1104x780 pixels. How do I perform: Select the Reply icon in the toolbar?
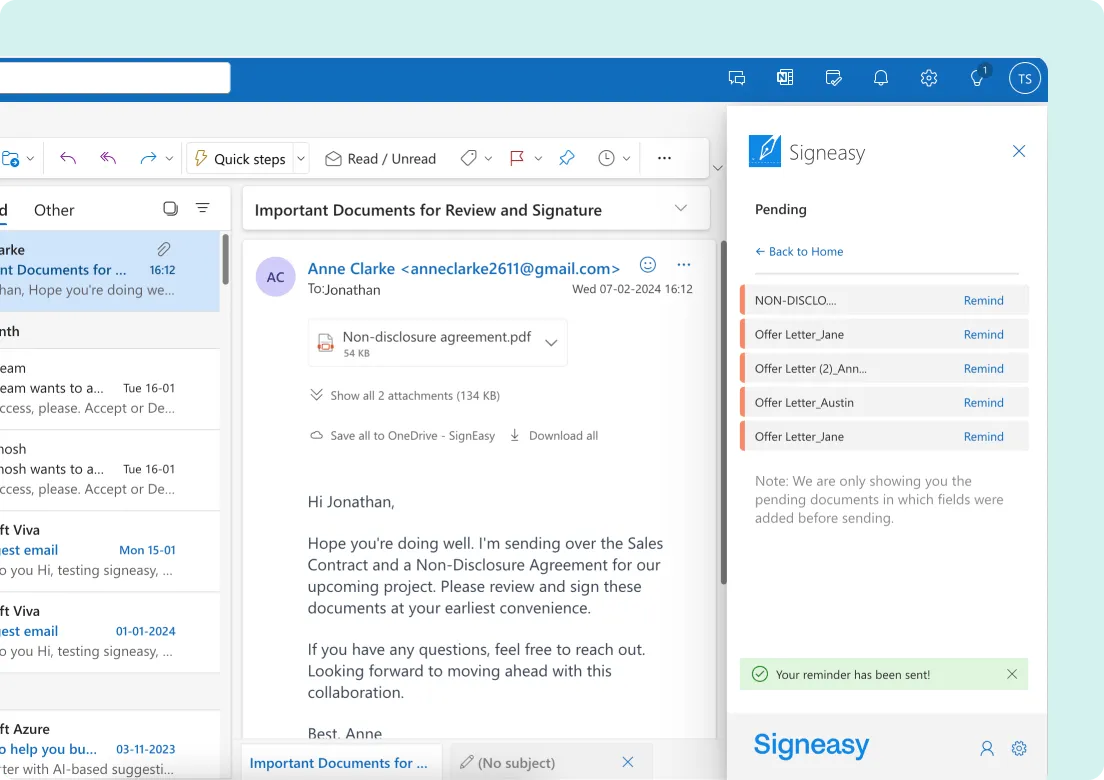click(x=66, y=158)
